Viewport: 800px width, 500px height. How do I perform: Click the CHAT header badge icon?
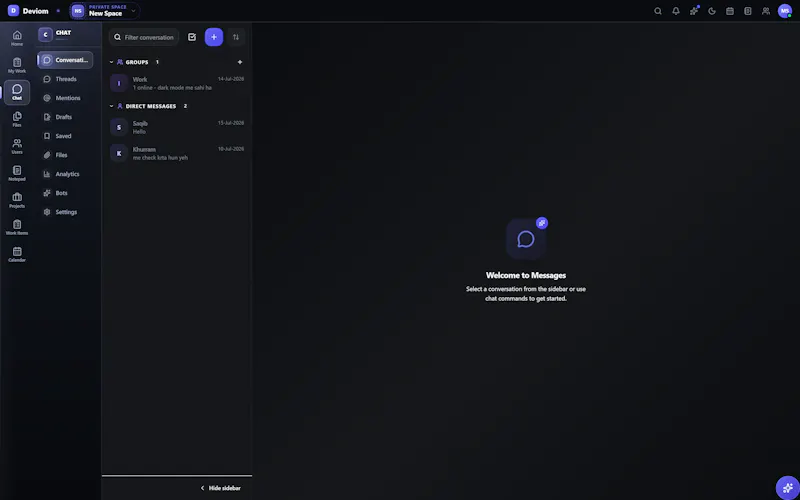click(45, 34)
